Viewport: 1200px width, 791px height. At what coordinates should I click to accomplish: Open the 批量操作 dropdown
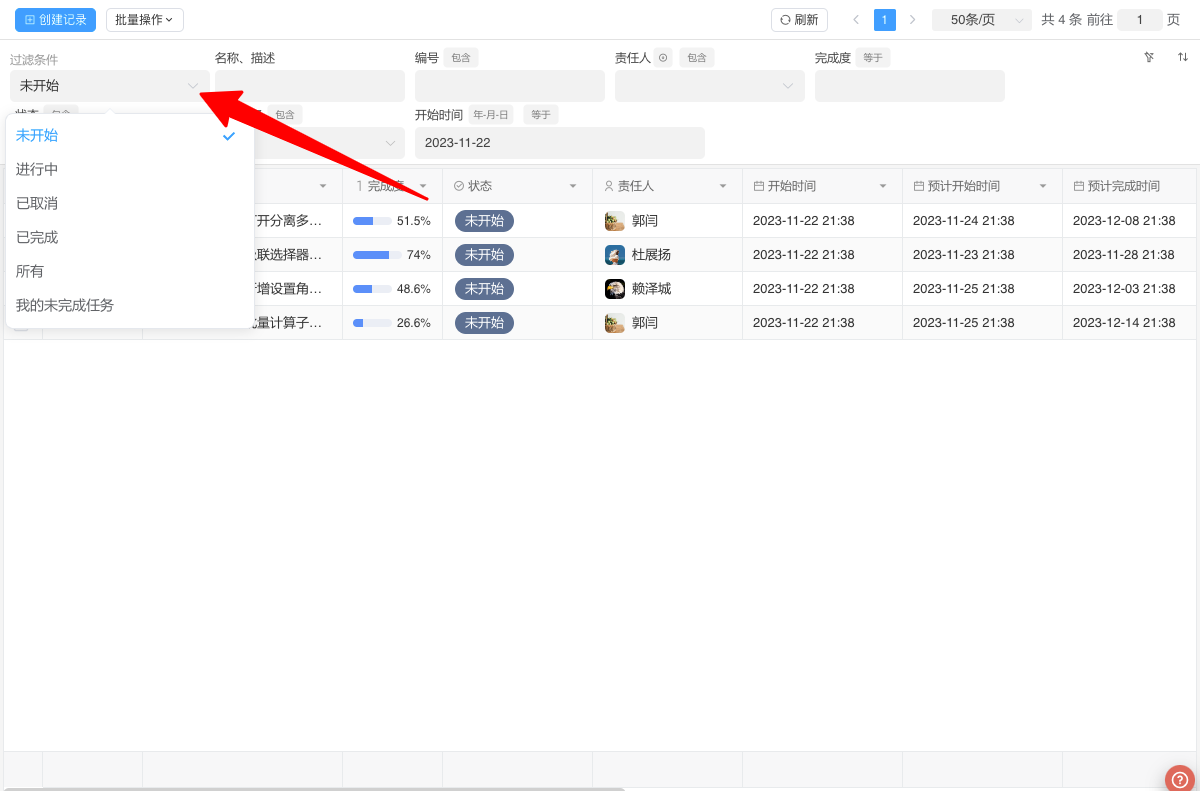pyautogui.click(x=144, y=20)
